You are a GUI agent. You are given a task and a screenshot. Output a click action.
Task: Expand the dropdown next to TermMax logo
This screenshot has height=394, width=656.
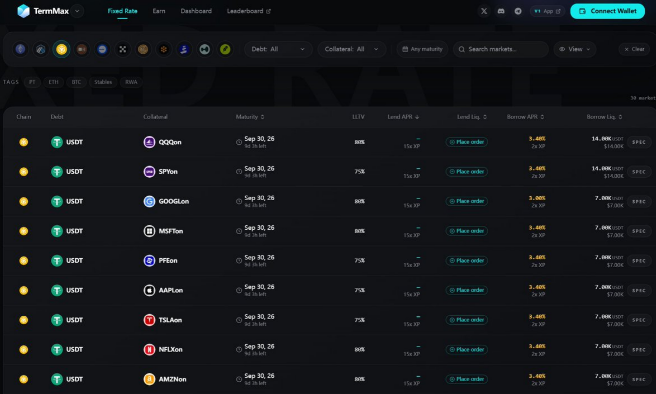77,11
